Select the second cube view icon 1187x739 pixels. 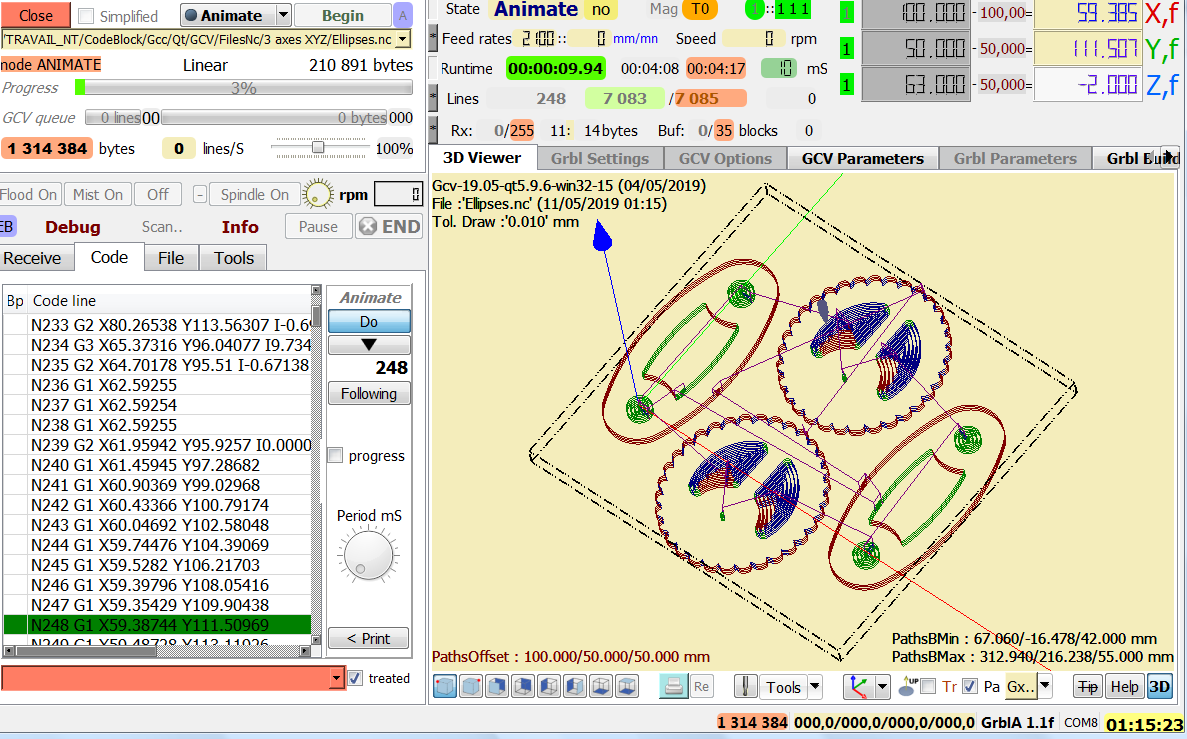pyautogui.click(x=471, y=687)
